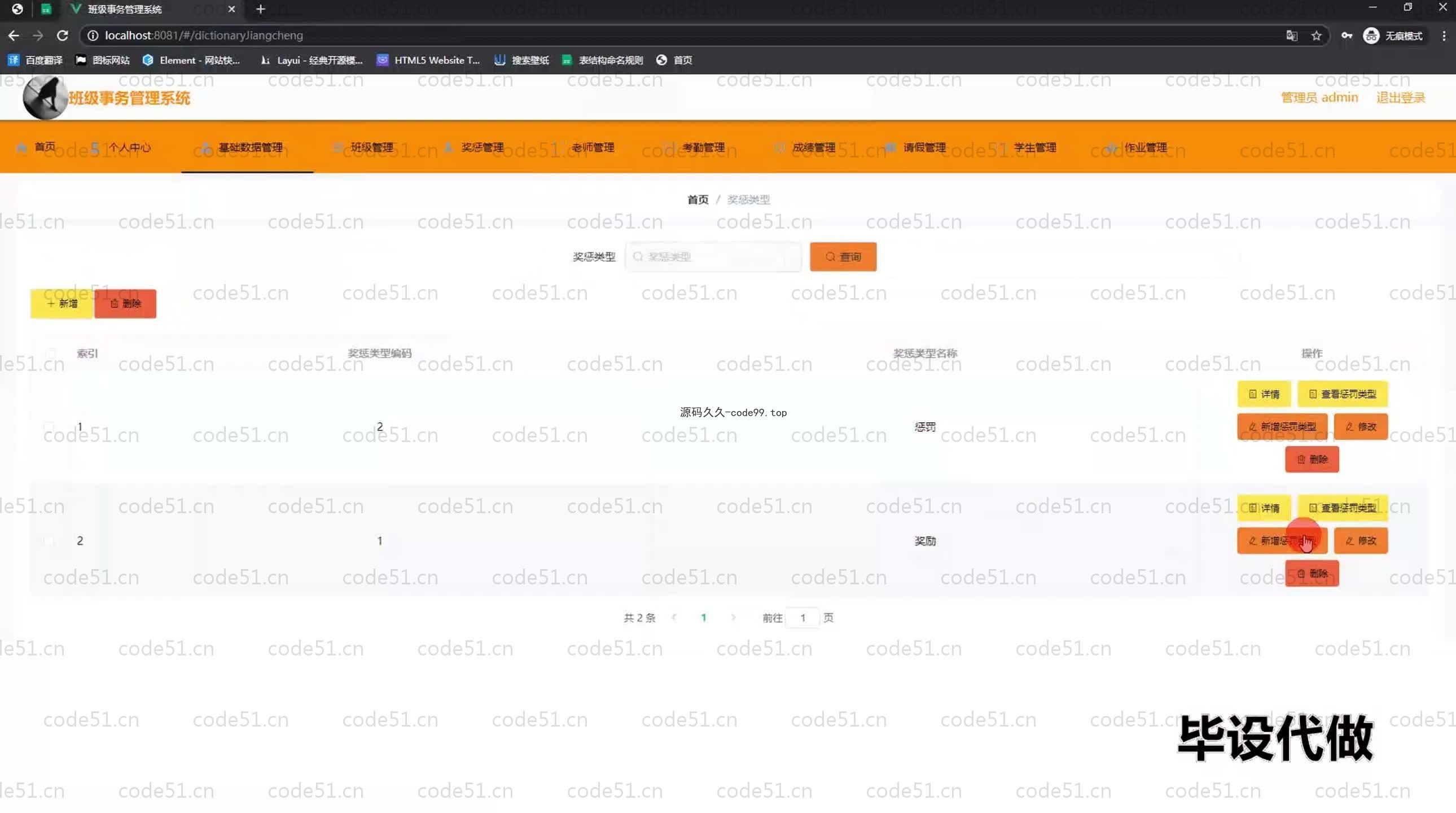Click 修改 in the 奖励 row
Image resolution: width=1456 pixels, height=813 pixels.
pos(1361,540)
